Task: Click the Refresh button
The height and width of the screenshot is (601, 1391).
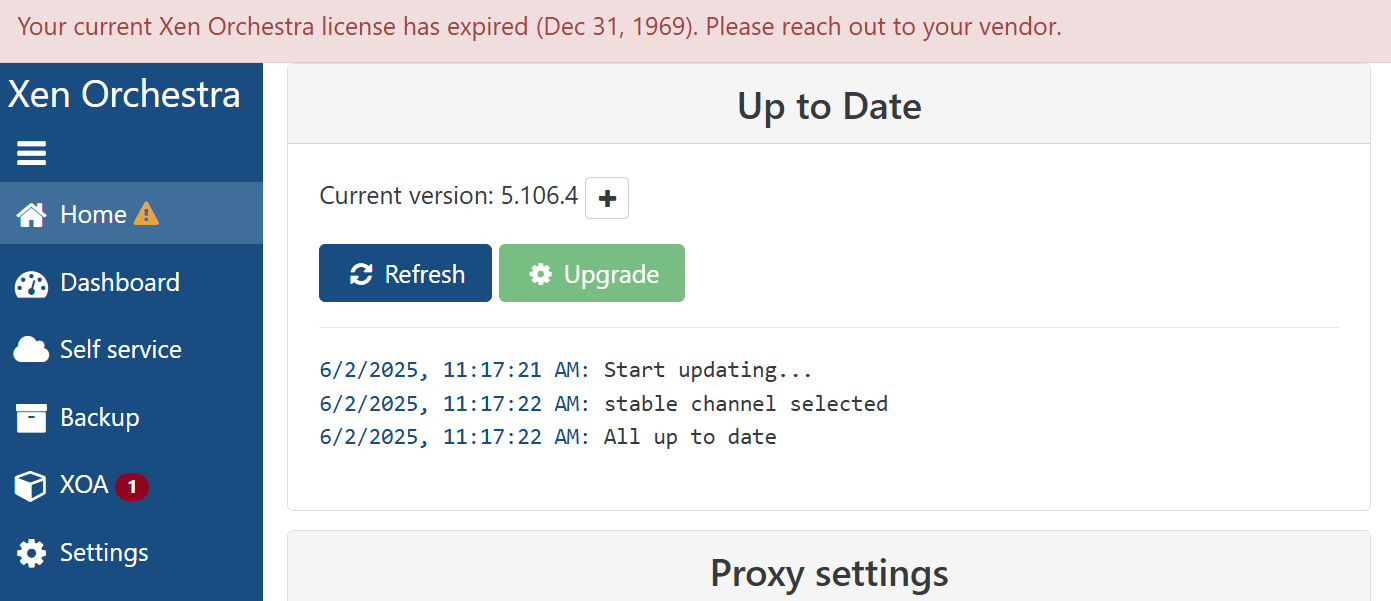Action: [x=405, y=273]
